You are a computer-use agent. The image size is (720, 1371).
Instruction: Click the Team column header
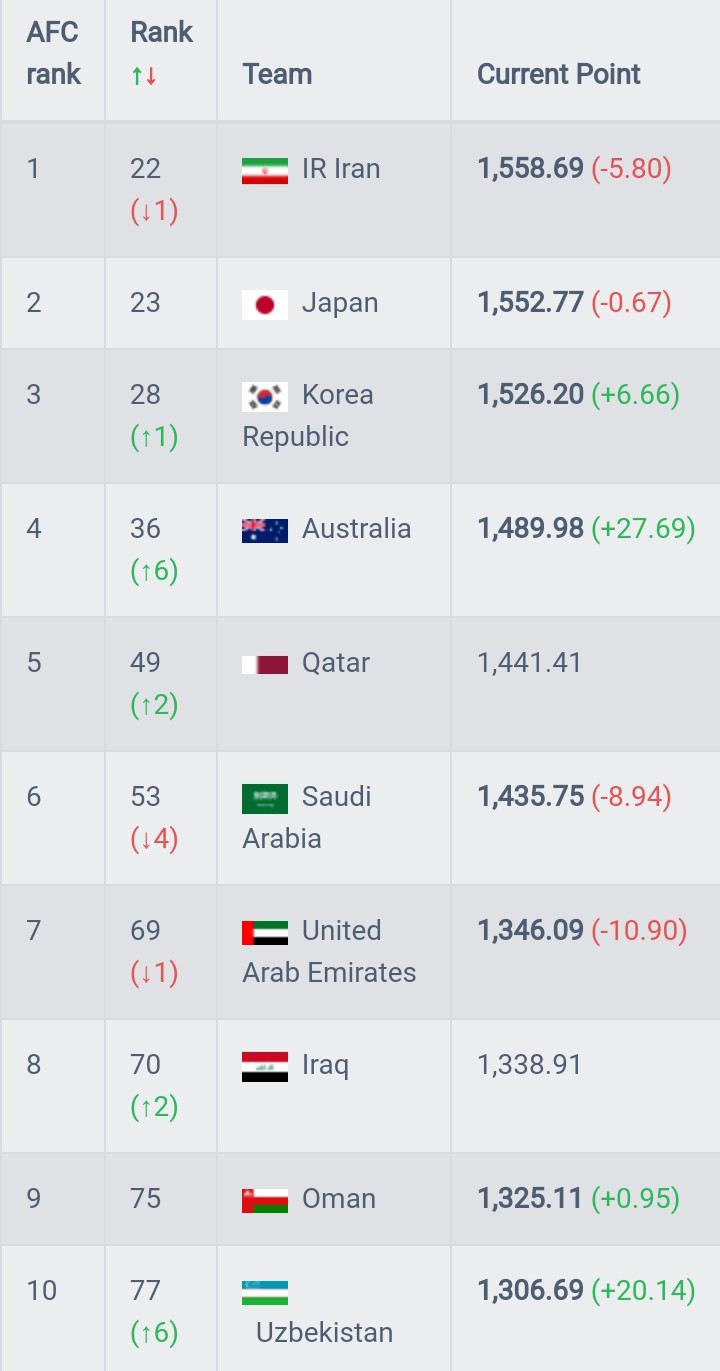tap(277, 75)
